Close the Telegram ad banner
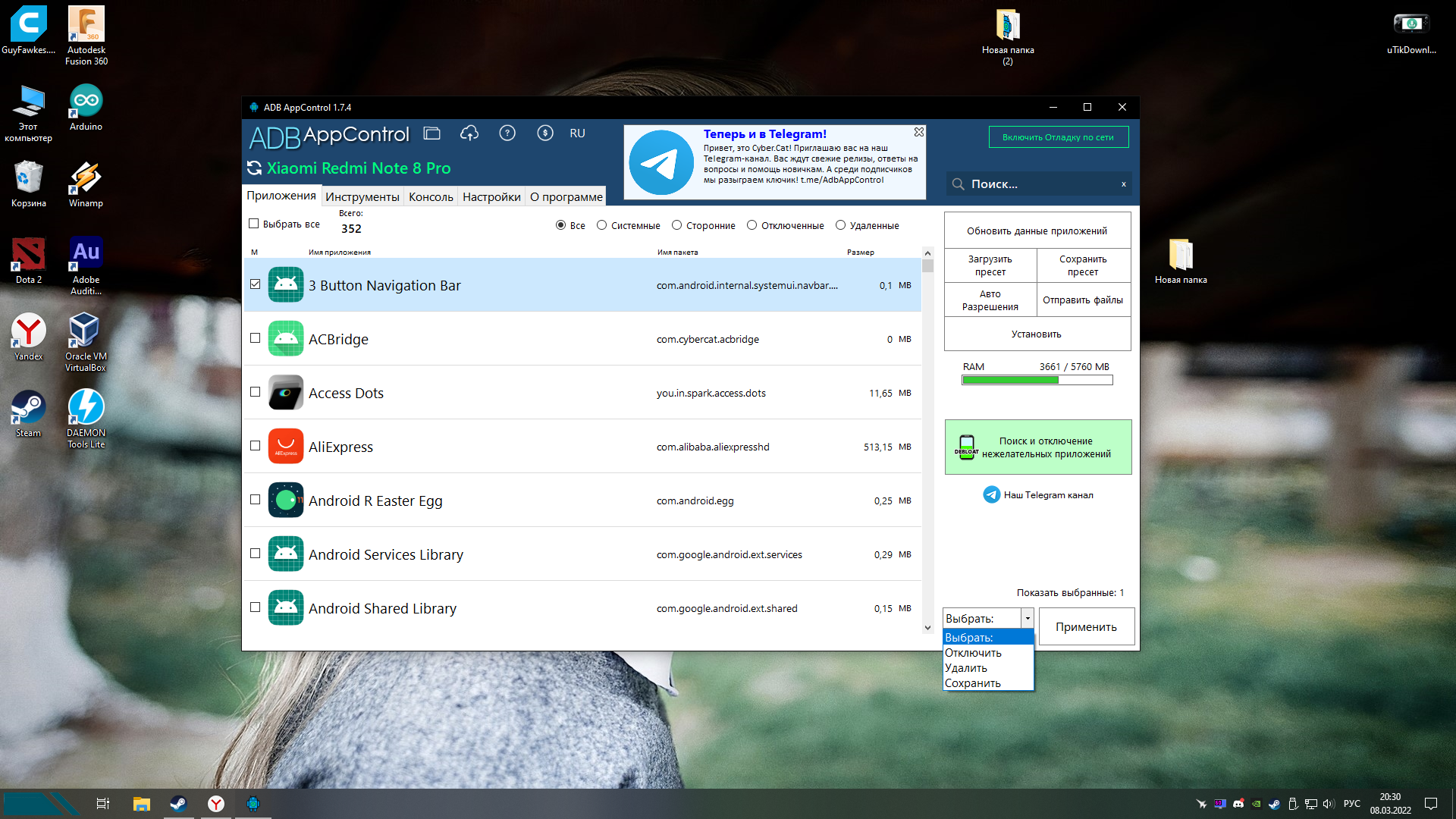1456x819 pixels. 918,132
